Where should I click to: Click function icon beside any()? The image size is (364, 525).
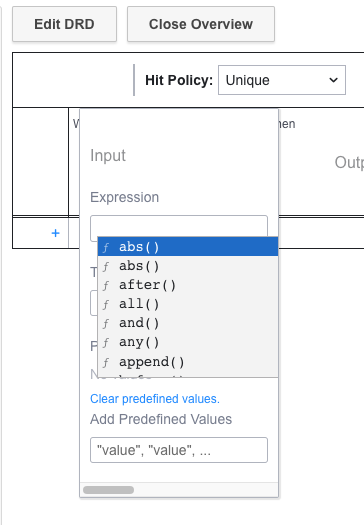tap(106, 343)
